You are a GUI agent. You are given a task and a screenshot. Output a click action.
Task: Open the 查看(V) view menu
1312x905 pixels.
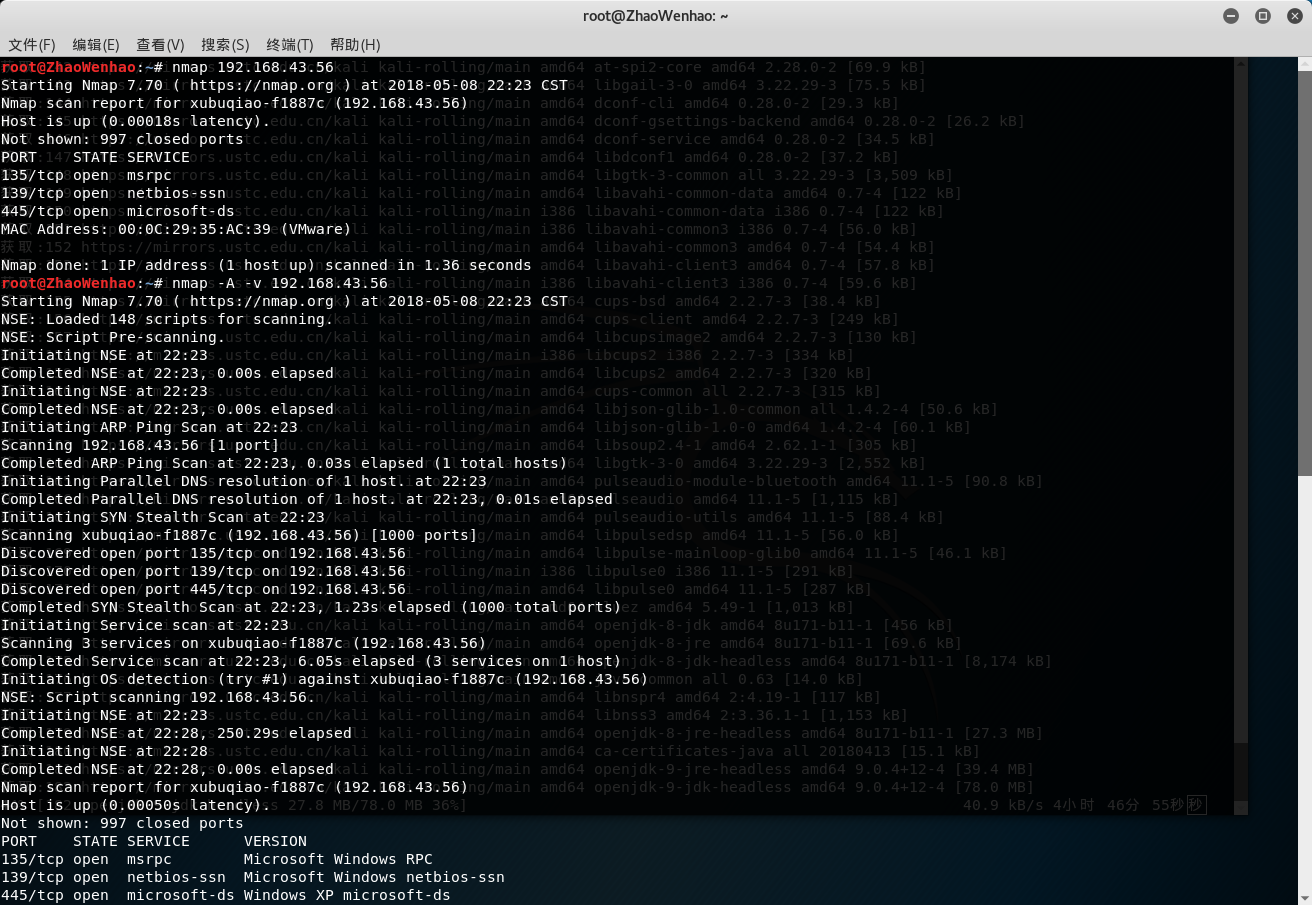[160, 45]
